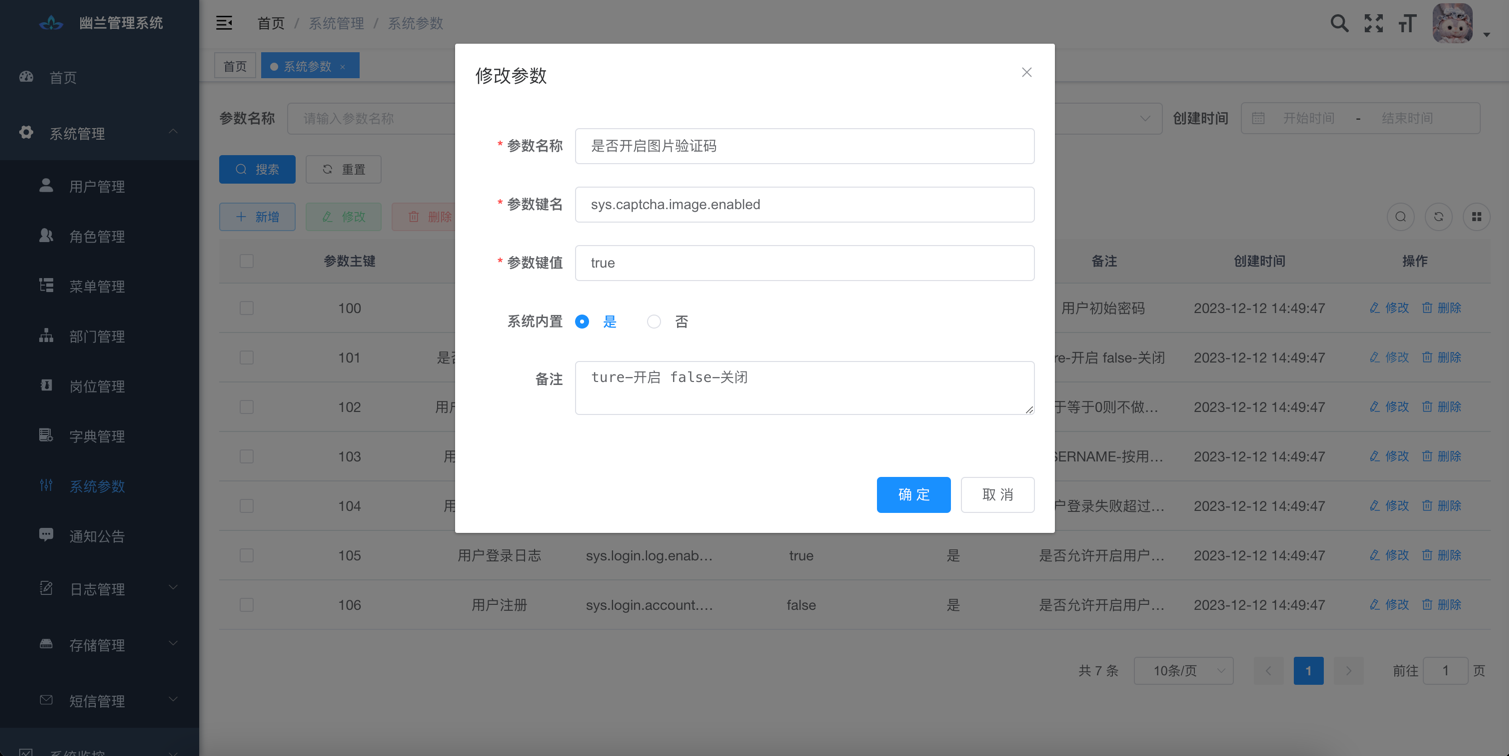Click the 前往 page number input

[1445, 671]
